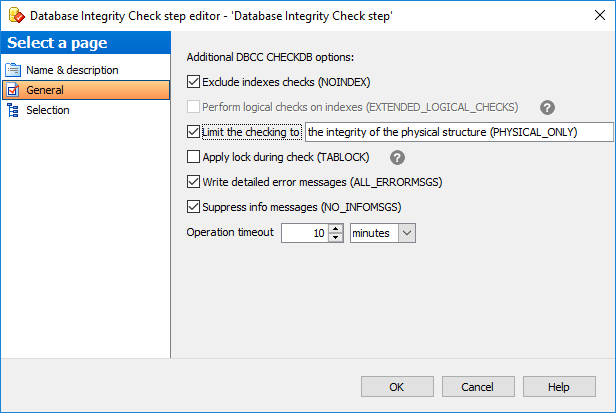Image resolution: width=616 pixels, height=413 pixels.
Task: Toggle Write detailed error messages checkbox
Action: tap(193, 182)
